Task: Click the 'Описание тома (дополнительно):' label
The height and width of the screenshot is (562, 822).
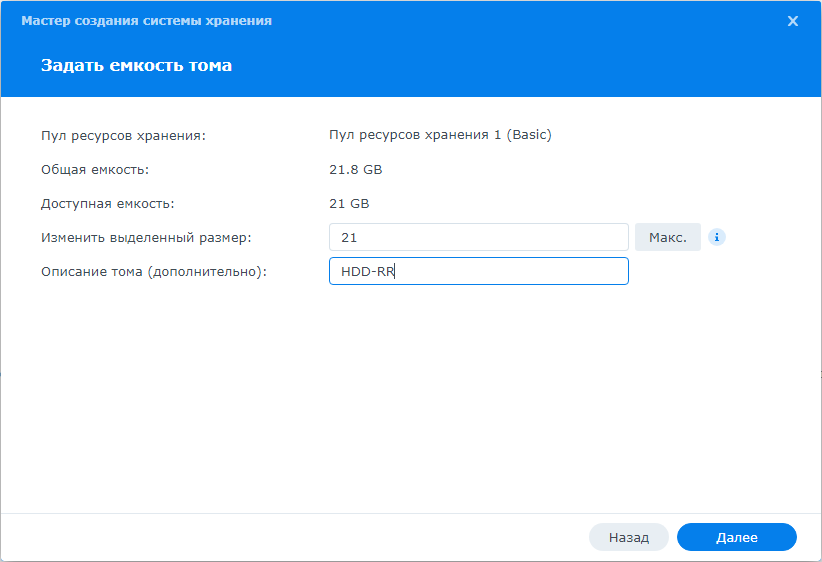Action: [x=154, y=272]
